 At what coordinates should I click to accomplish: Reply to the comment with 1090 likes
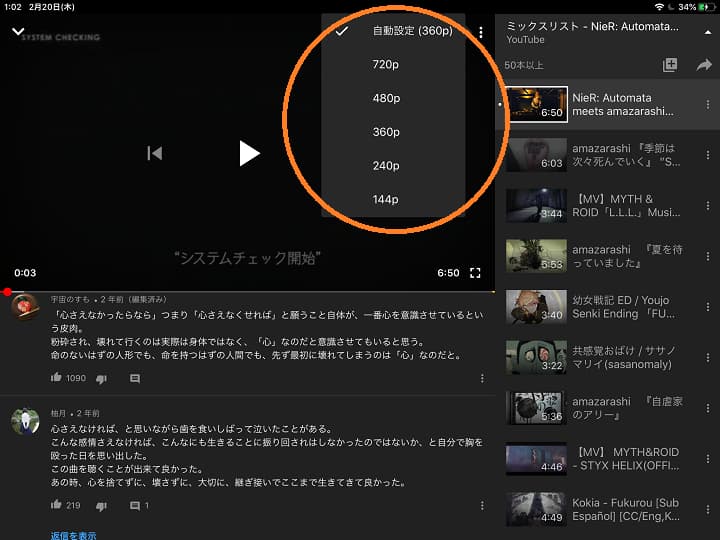click(x=135, y=379)
